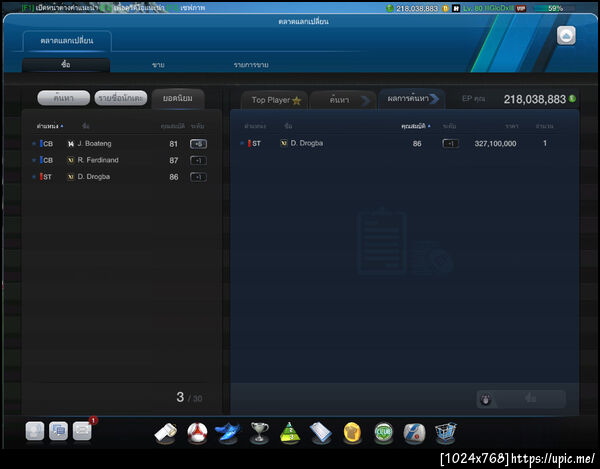This screenshot has height=469, width=600.
Task: Click the gold coin icon in top bar
Action: tap(445, 8)
